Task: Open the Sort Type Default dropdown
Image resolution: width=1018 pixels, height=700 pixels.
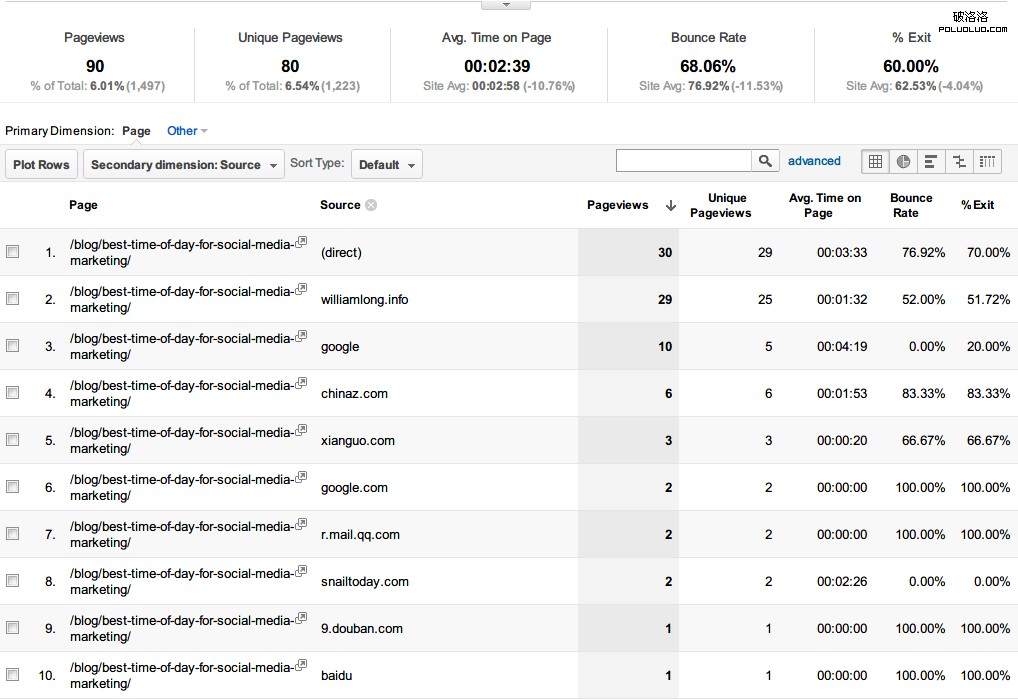Action: 386,164
